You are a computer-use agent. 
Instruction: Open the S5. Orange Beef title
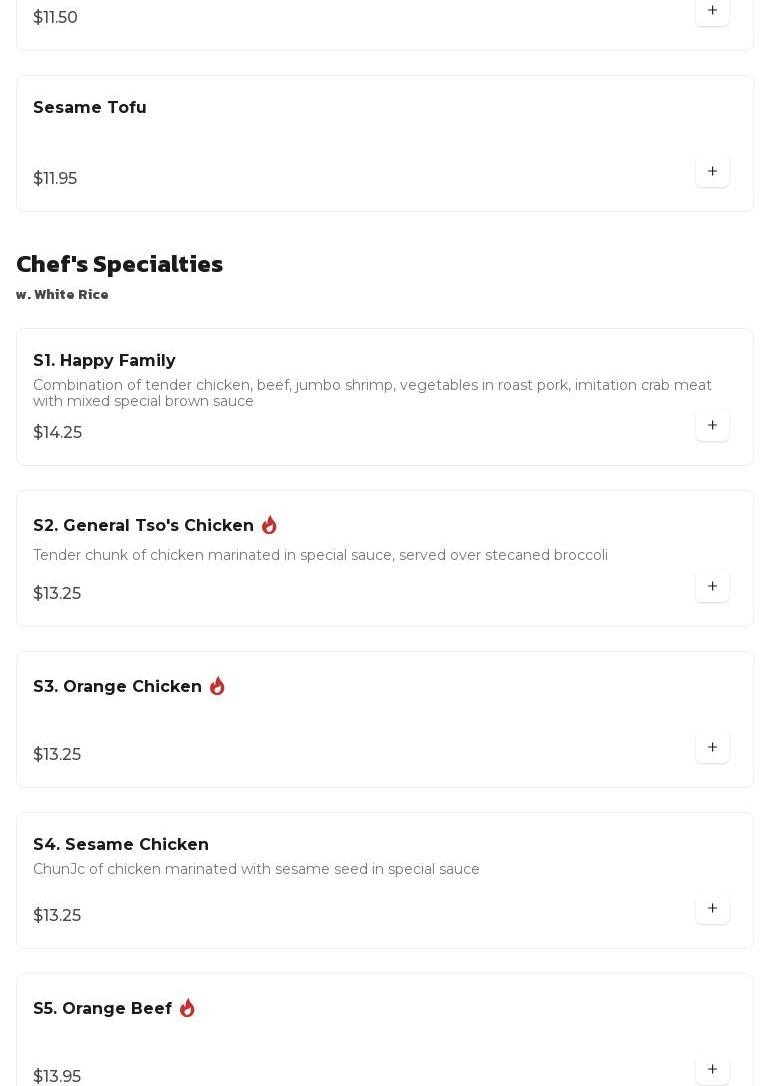point(102,1008)
